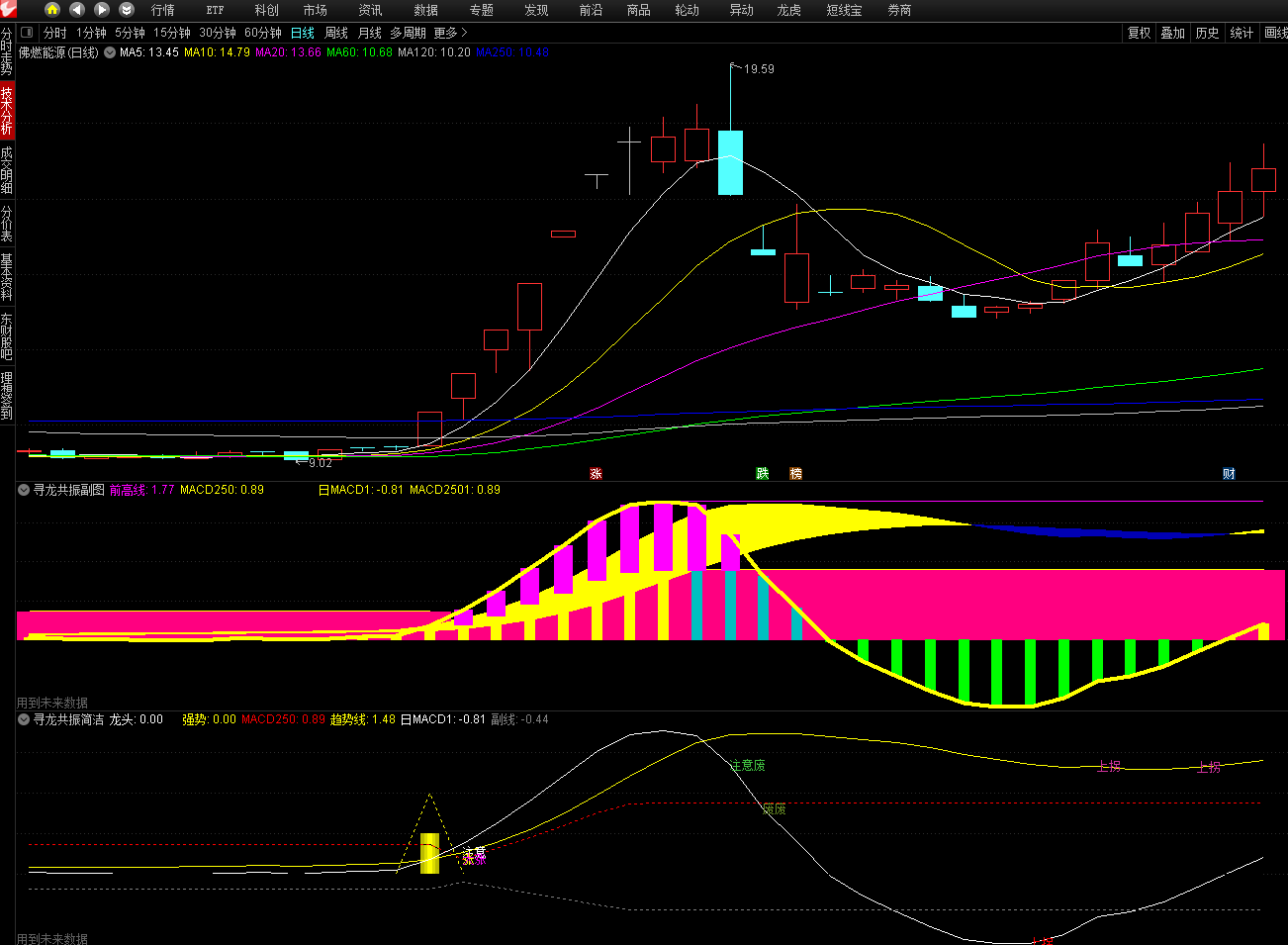
Task: Open the 龙虎 menu
Action: [788, 10]
